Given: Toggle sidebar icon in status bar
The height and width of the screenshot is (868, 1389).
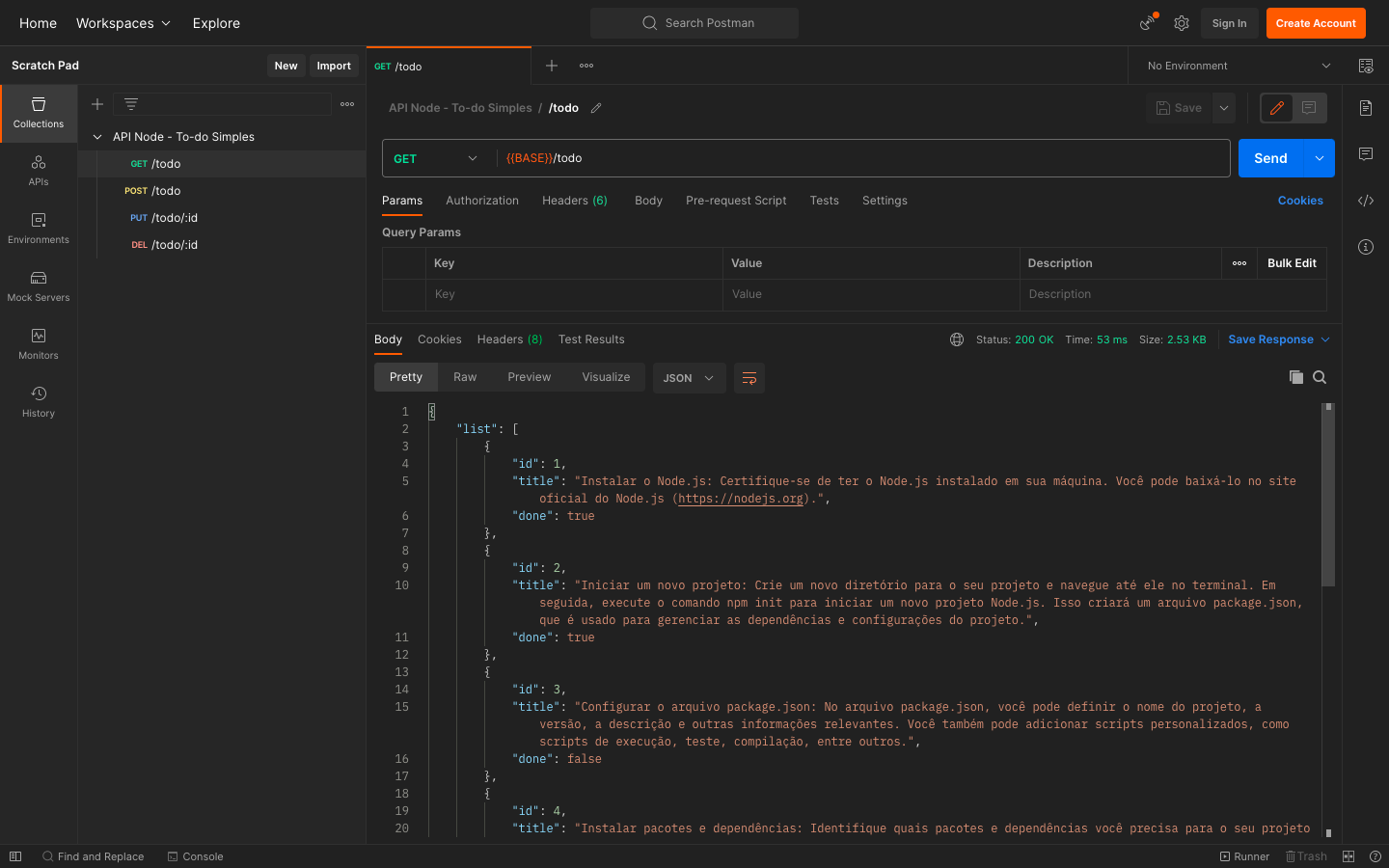Looking at the screenshot, I should click(15, 856).
